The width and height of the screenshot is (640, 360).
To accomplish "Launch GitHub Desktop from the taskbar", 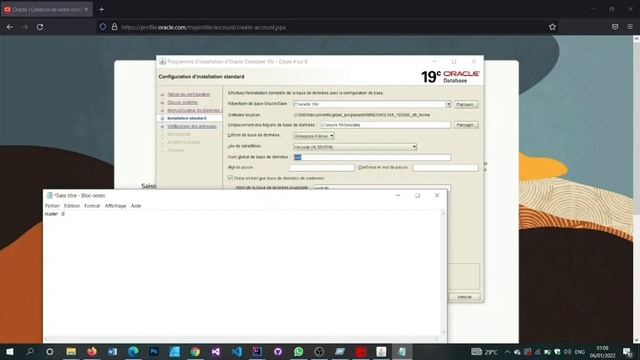I will pyautogui.click(x=278, y=351).
